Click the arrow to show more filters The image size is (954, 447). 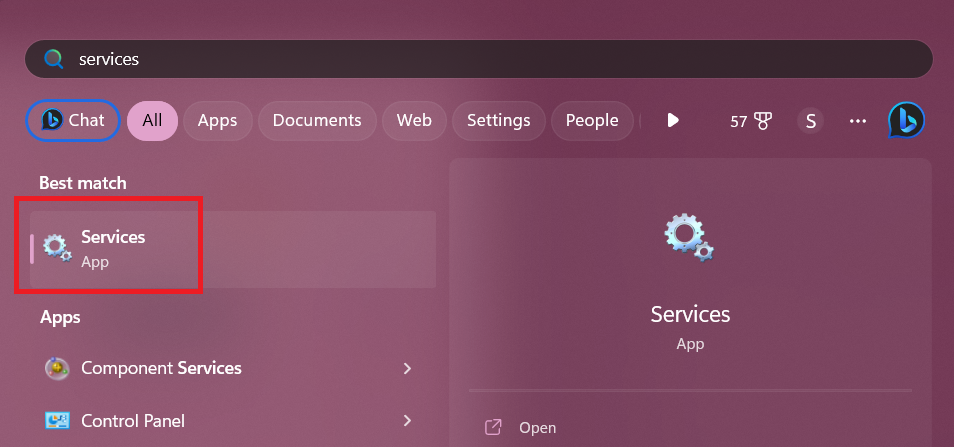(673, 121)
